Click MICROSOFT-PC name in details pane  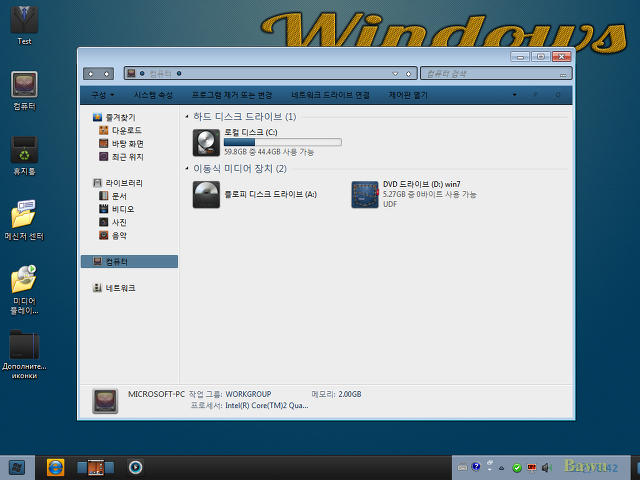click(156, 394)
